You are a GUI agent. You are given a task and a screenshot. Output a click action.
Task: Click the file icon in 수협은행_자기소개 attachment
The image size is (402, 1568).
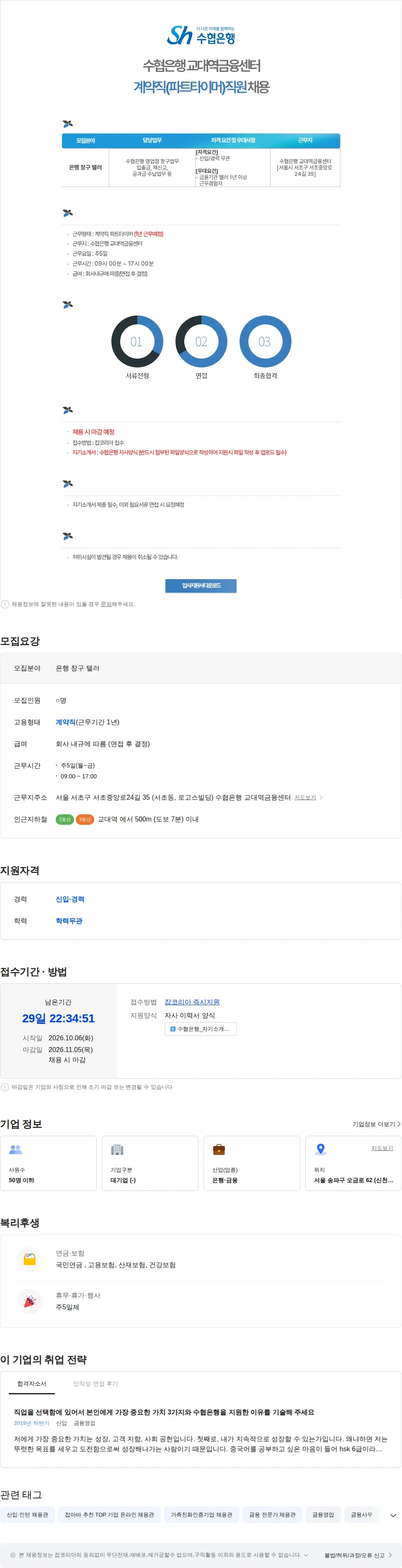[x=173, y=1029]
